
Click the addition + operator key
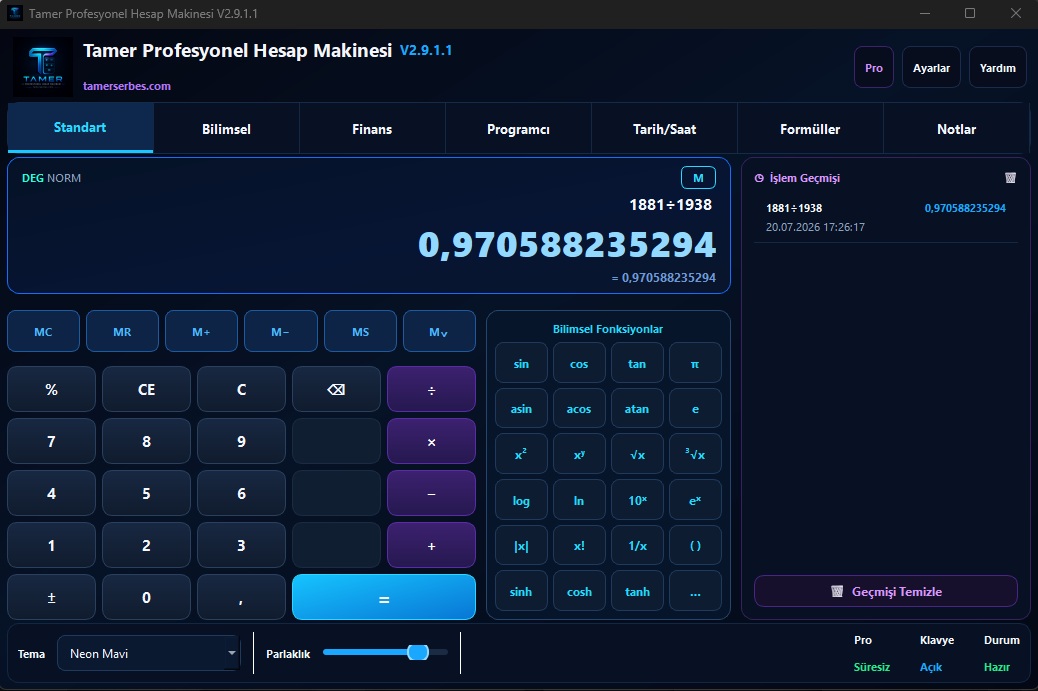point(432,545)
